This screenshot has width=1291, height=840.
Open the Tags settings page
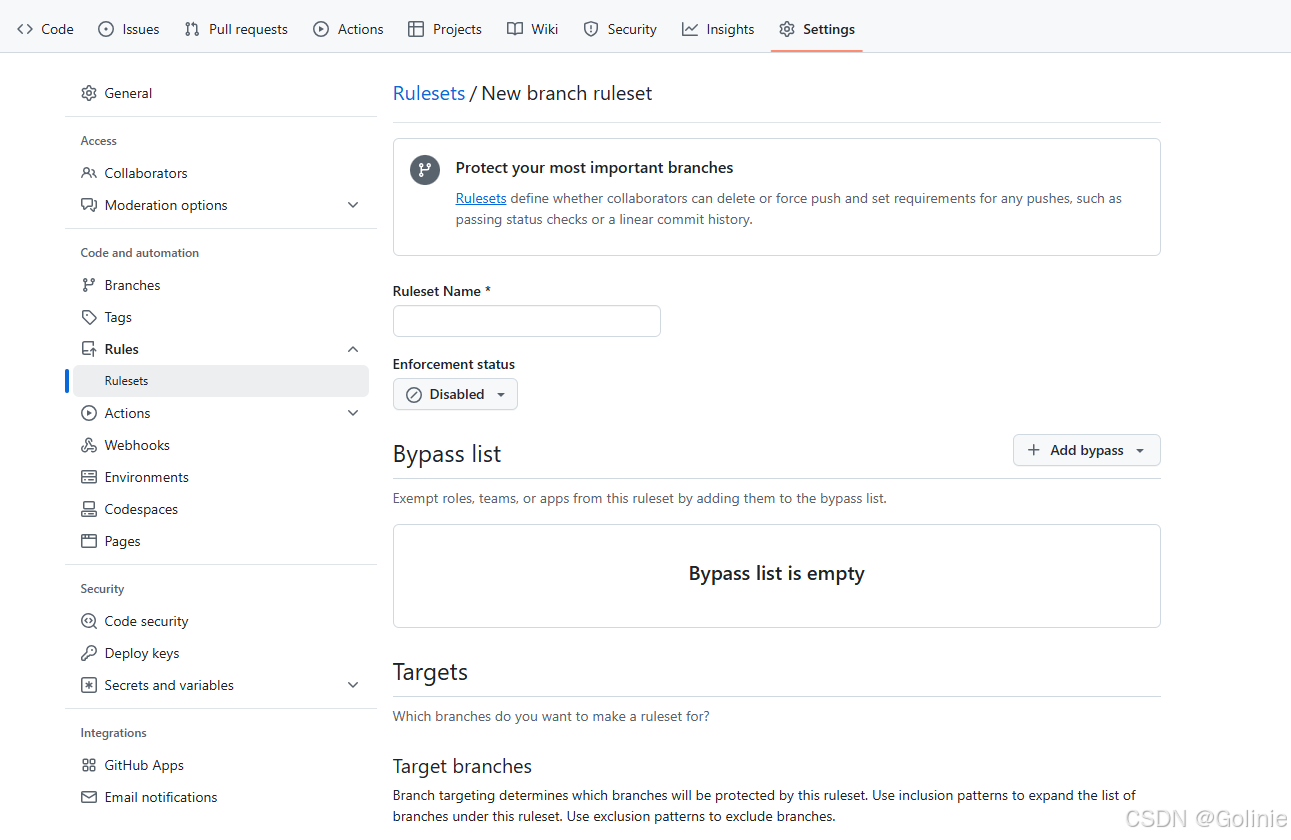coord(221,317)
